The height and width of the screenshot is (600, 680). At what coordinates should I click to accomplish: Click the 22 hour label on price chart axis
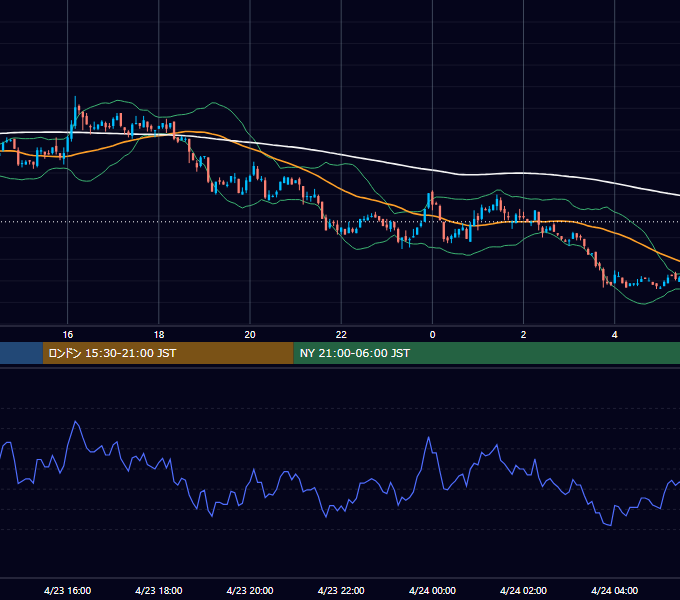click(x=341, y=335)
